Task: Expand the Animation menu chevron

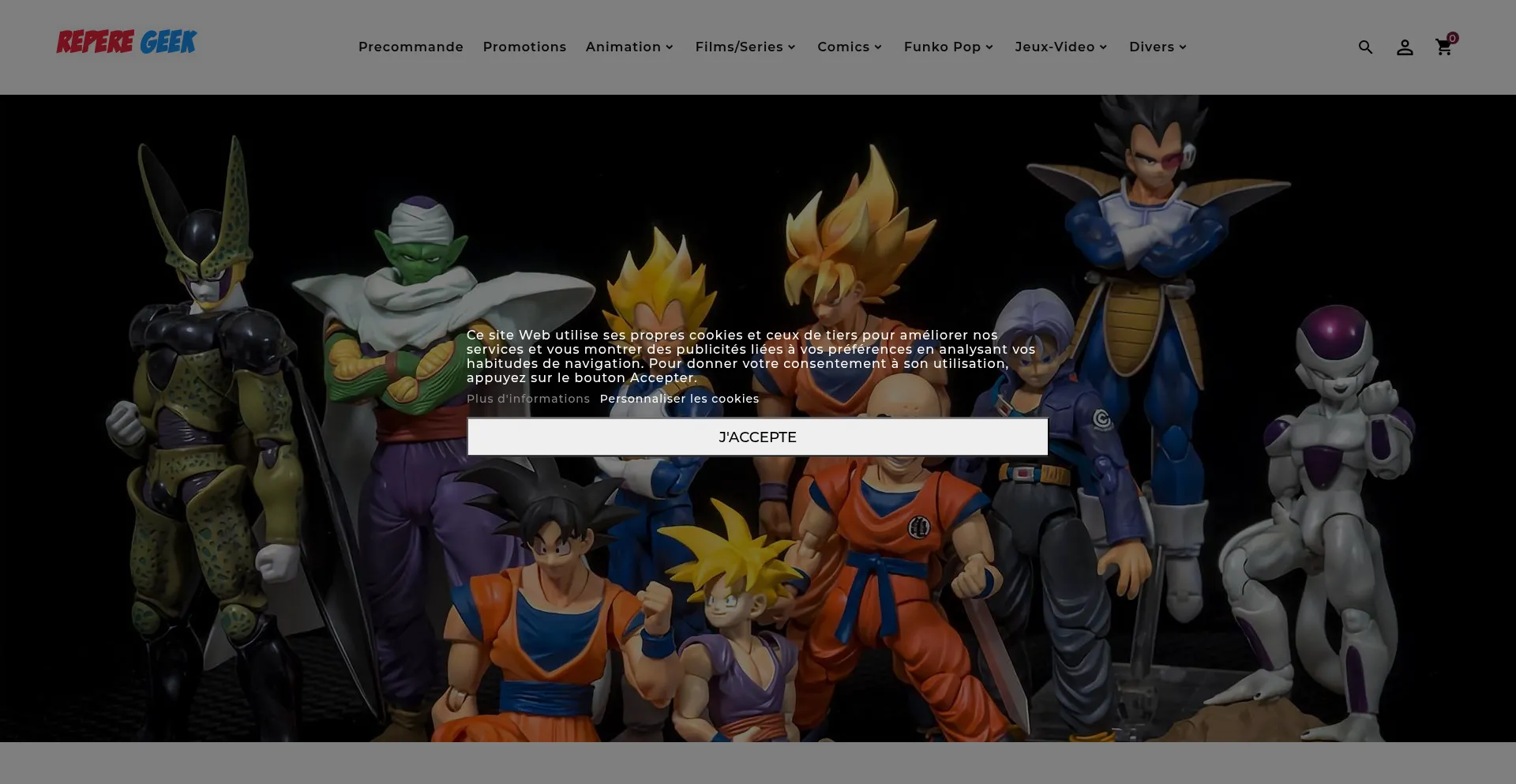Action: 670,47
